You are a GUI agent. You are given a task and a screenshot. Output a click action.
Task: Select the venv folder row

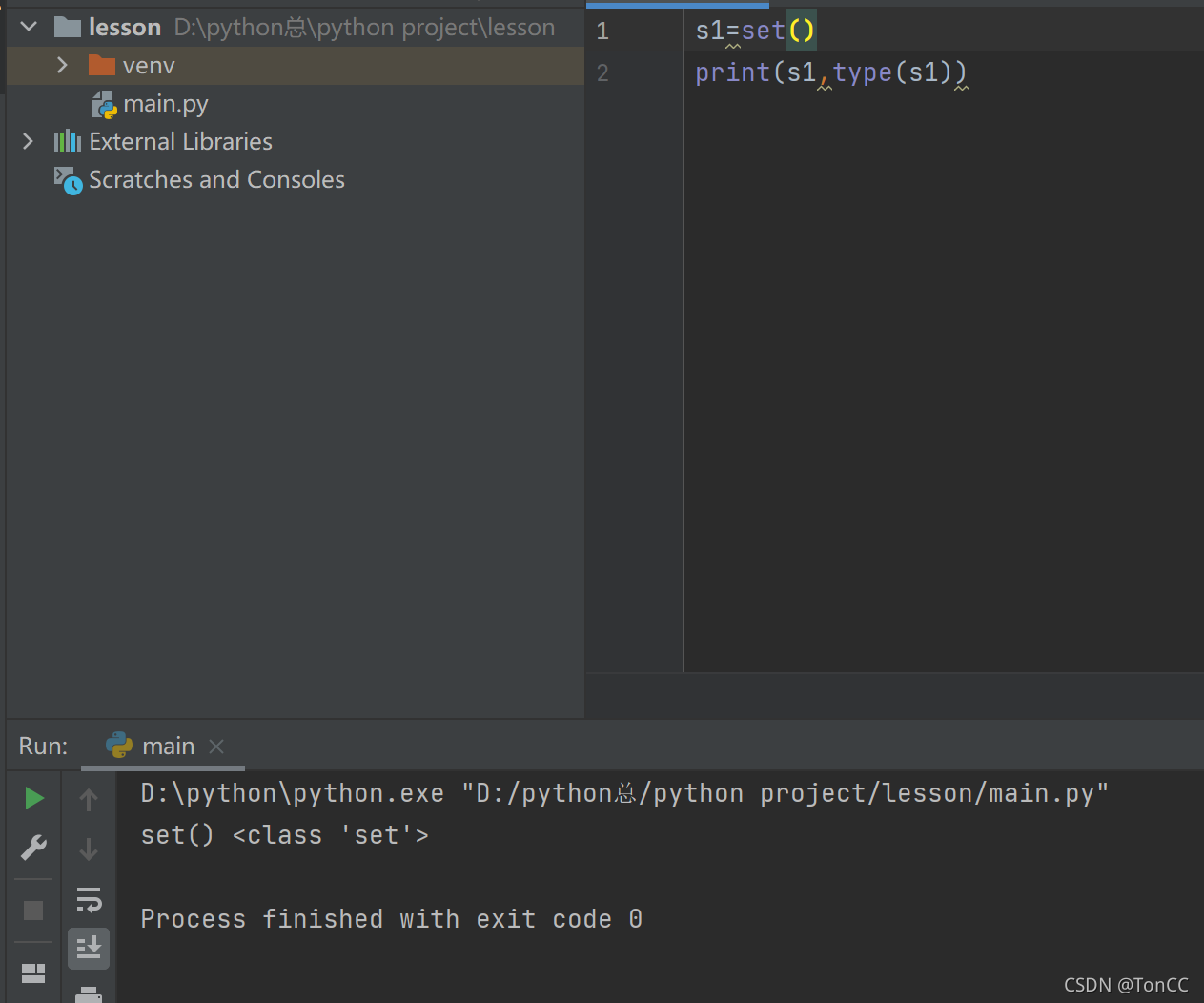pos(296,65)
